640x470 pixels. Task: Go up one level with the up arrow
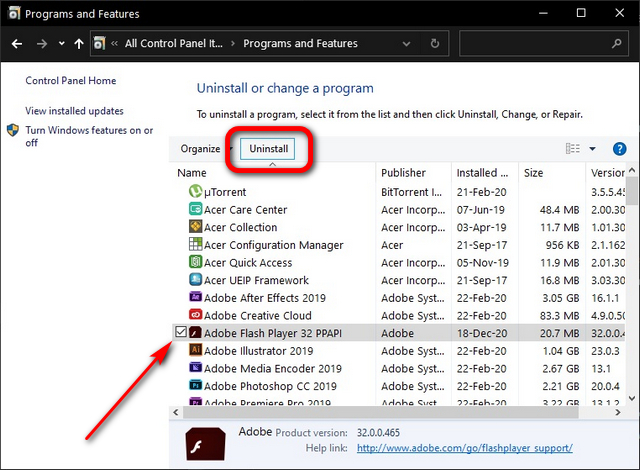point(79,44)
